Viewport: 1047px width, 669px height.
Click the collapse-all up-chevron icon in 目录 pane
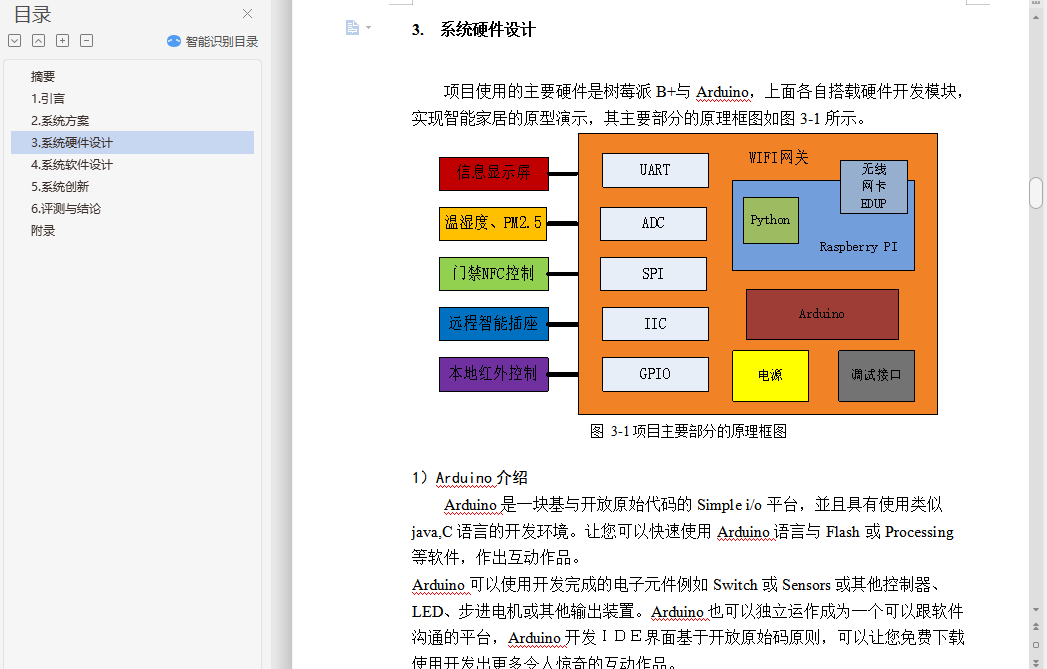(x=39, y=41)
